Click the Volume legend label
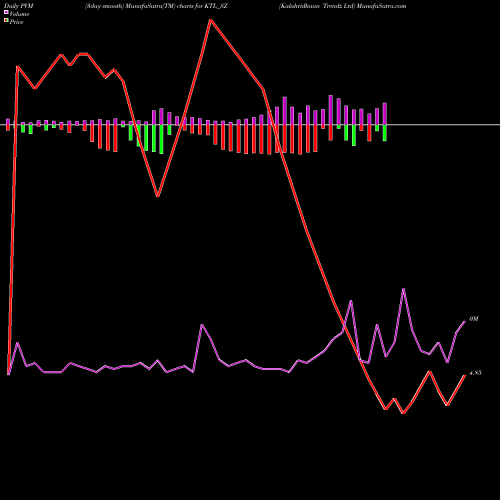 19,14
